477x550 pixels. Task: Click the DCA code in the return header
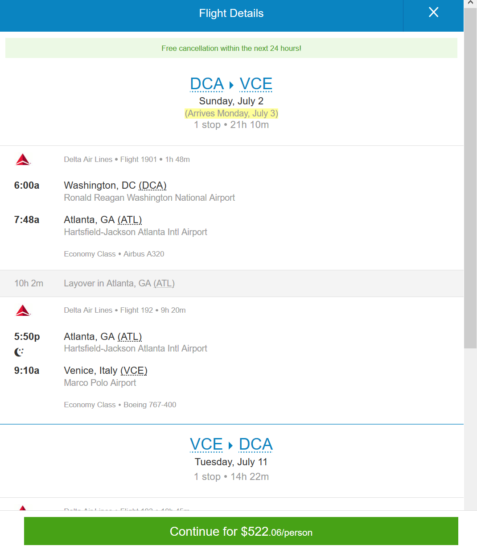(255, 444)
